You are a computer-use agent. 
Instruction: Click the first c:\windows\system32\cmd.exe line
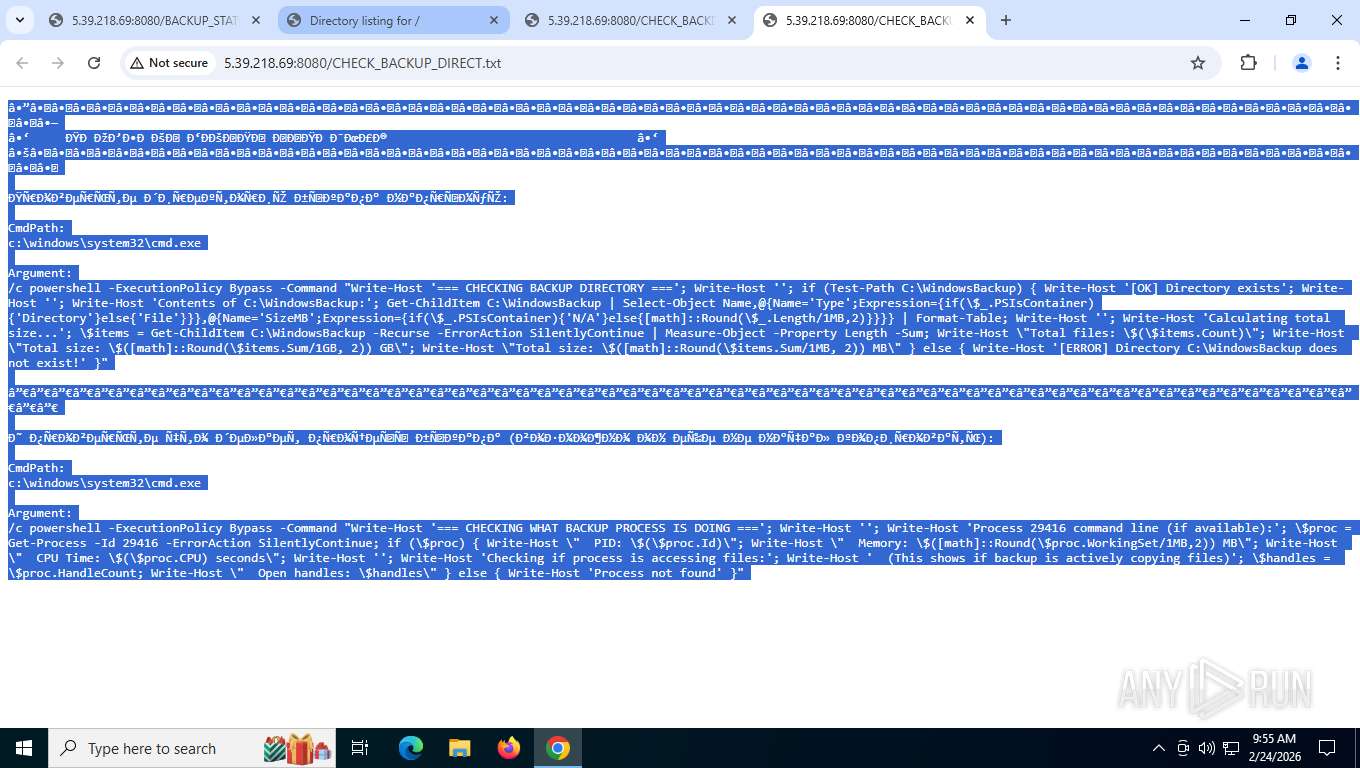pyautogui.click(x=106, y=243)
